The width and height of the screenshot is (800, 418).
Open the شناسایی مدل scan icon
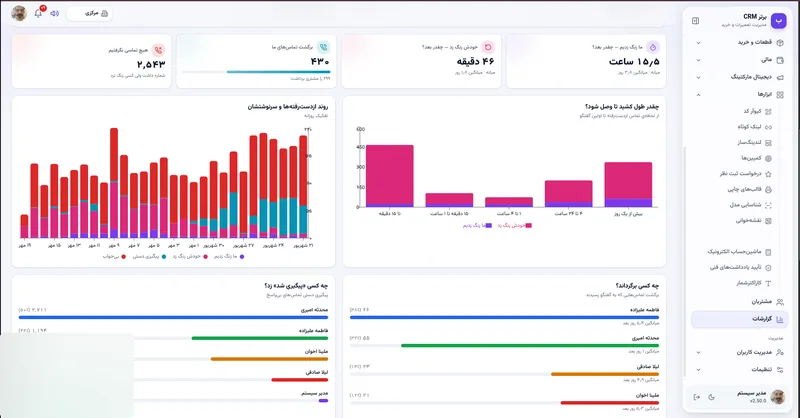tap(768, 205)
